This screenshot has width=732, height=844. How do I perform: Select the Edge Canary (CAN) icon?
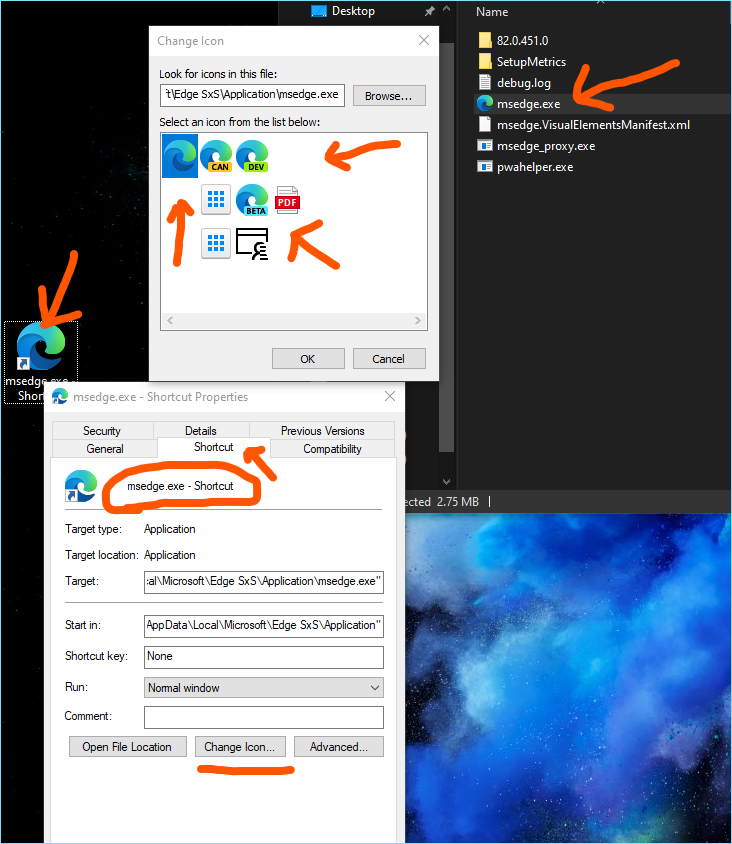(216, 156)
